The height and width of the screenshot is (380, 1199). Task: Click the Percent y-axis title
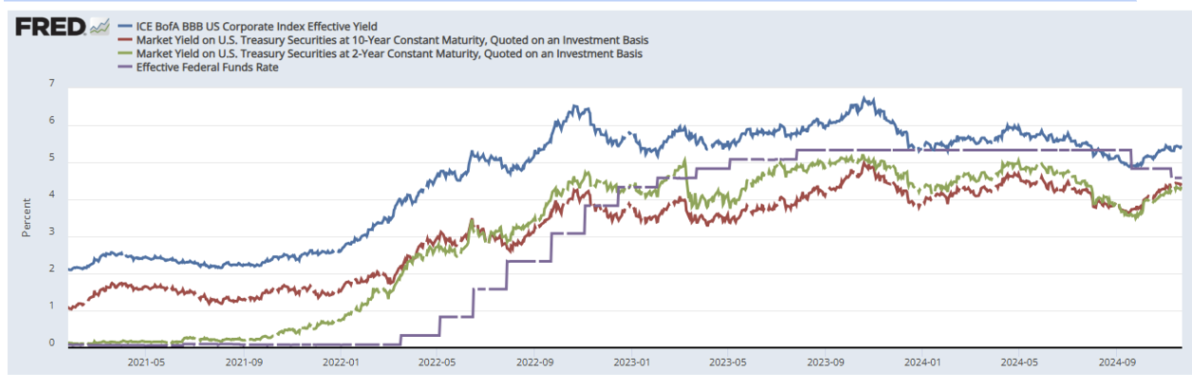26,216
